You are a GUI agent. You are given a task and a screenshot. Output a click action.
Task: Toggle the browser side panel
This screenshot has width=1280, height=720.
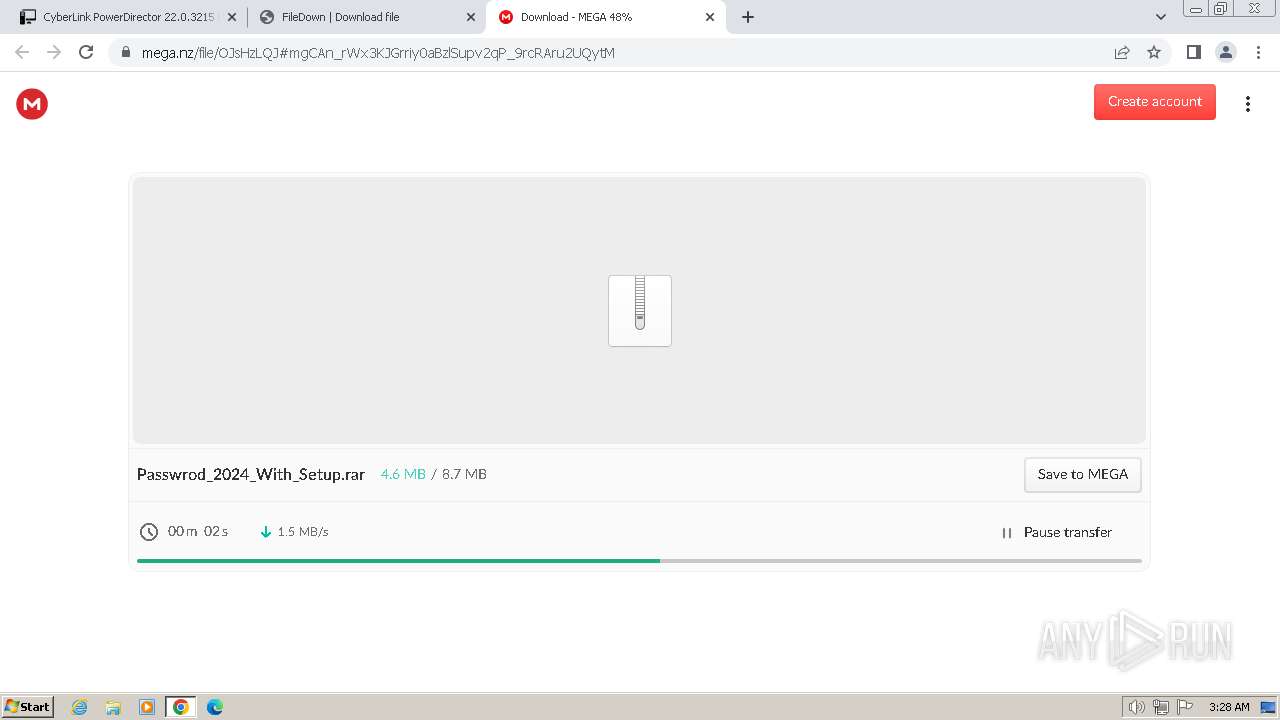1193,52
